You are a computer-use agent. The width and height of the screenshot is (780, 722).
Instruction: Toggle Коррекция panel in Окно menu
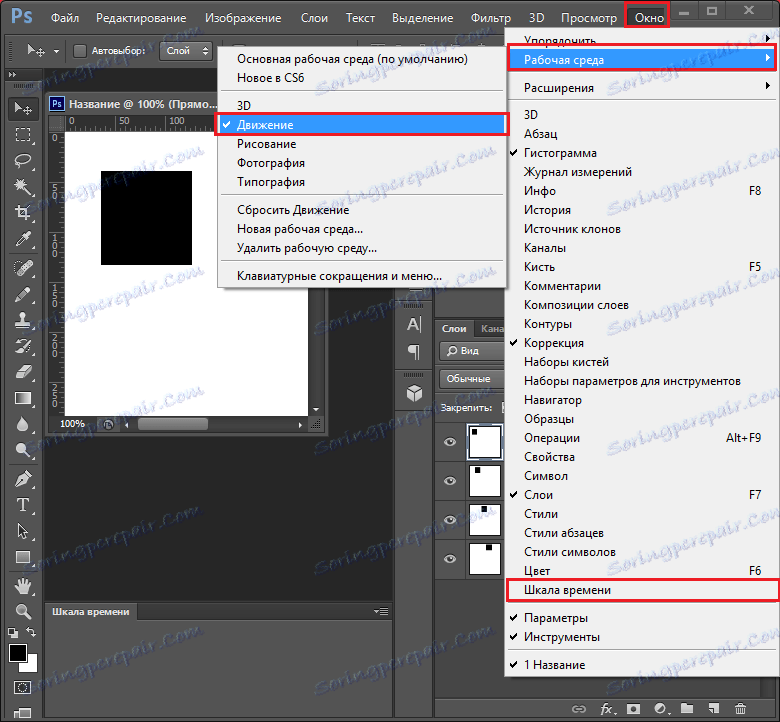point(642,343)
